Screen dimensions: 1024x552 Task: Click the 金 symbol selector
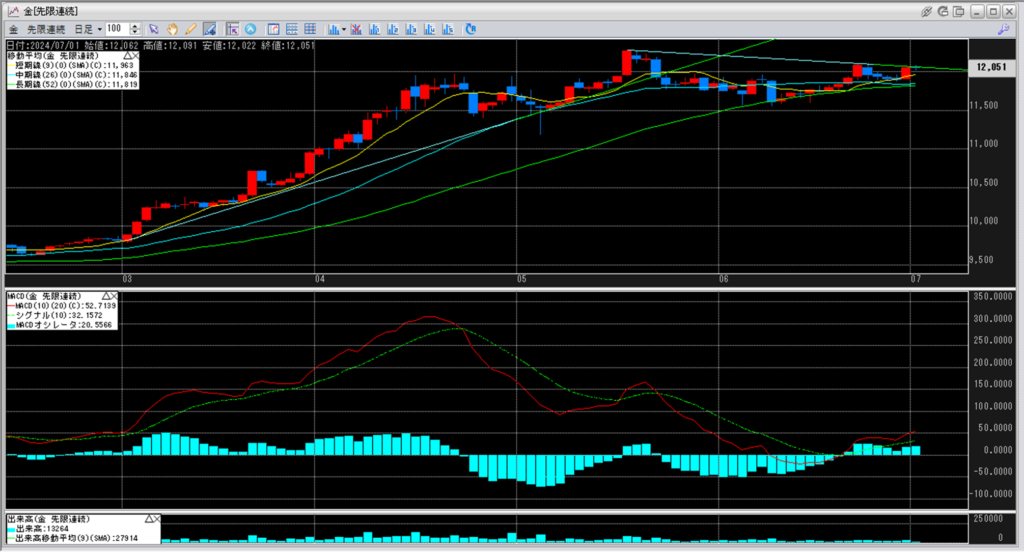[14, 29]
